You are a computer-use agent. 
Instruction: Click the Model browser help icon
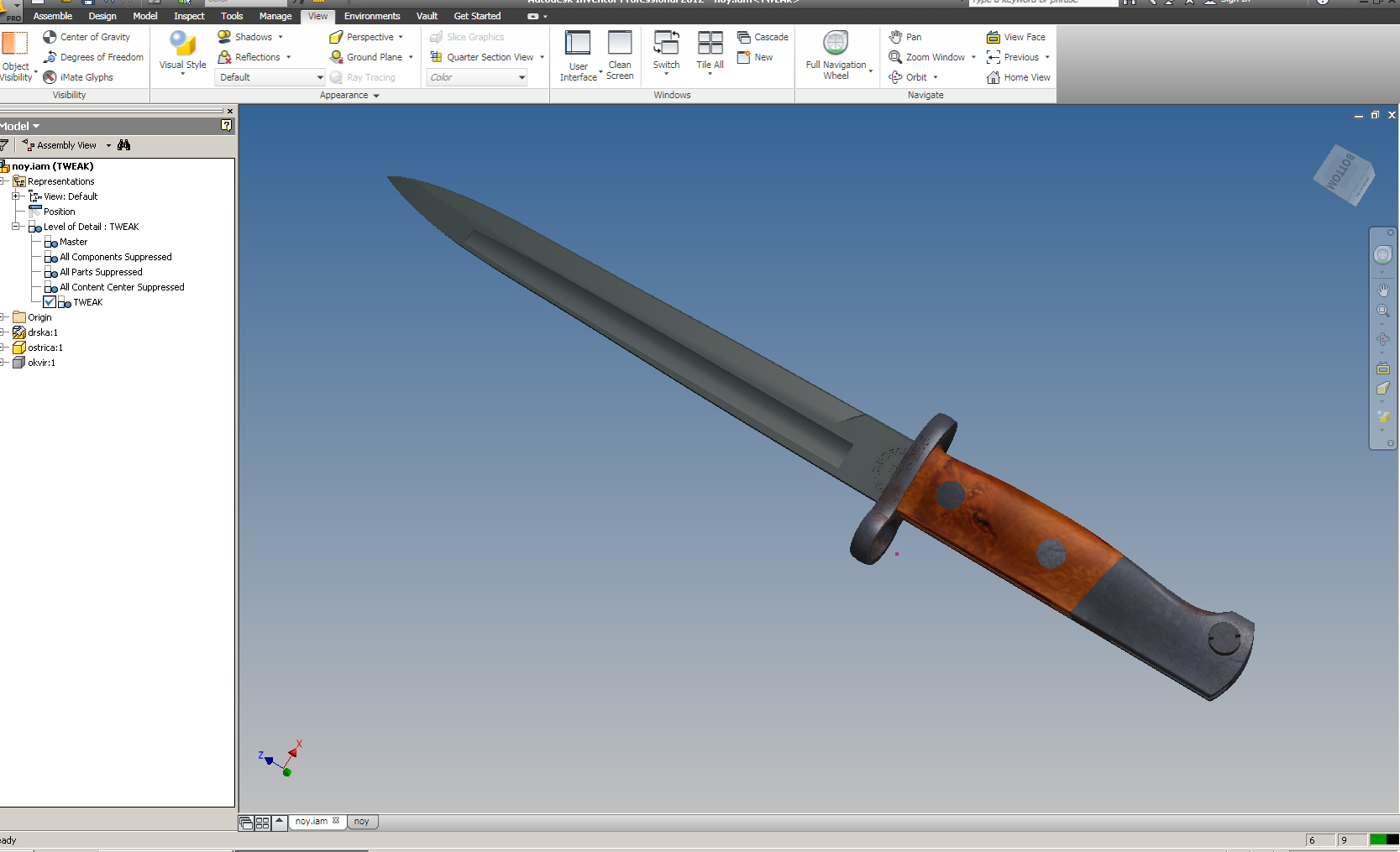click(226, 125)
